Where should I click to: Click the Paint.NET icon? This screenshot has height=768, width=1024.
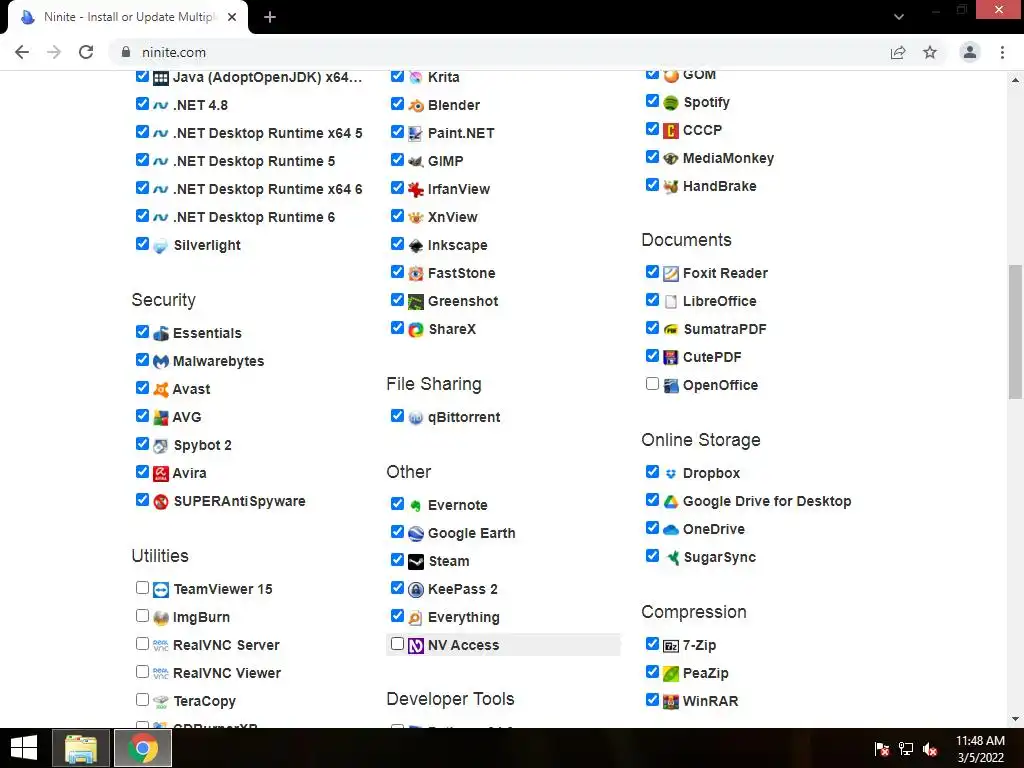(416, 133)
